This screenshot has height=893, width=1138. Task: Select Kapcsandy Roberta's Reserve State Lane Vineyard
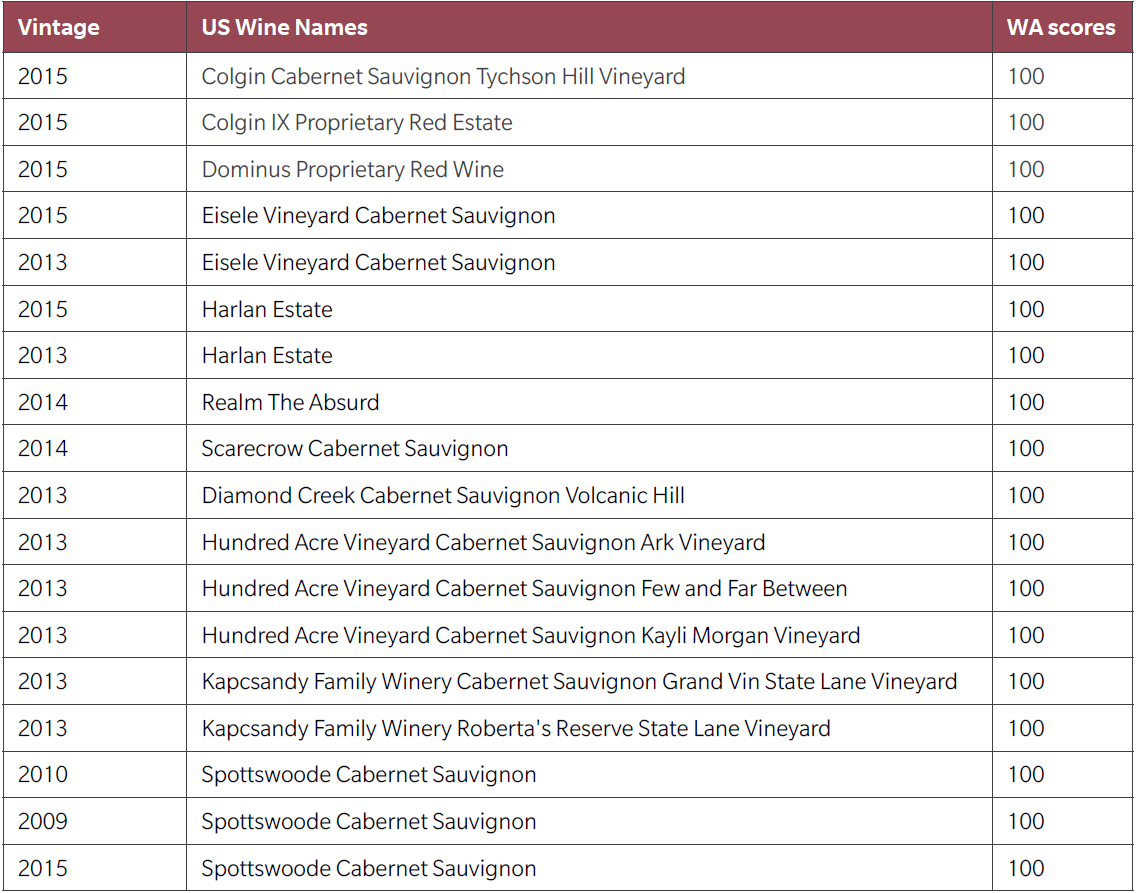click(x=516, y=729)
